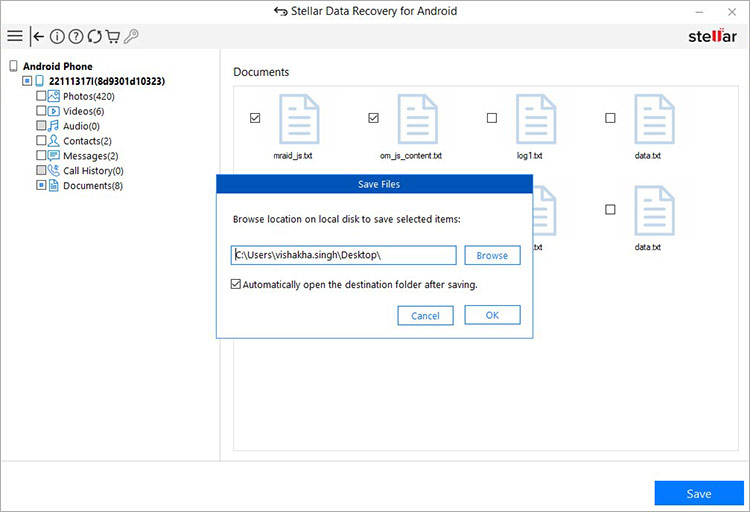The width and height of the screenshot is (750, 512).
Task: Toggle the Call History(0) checkbox
Action: tap(41, 170)
